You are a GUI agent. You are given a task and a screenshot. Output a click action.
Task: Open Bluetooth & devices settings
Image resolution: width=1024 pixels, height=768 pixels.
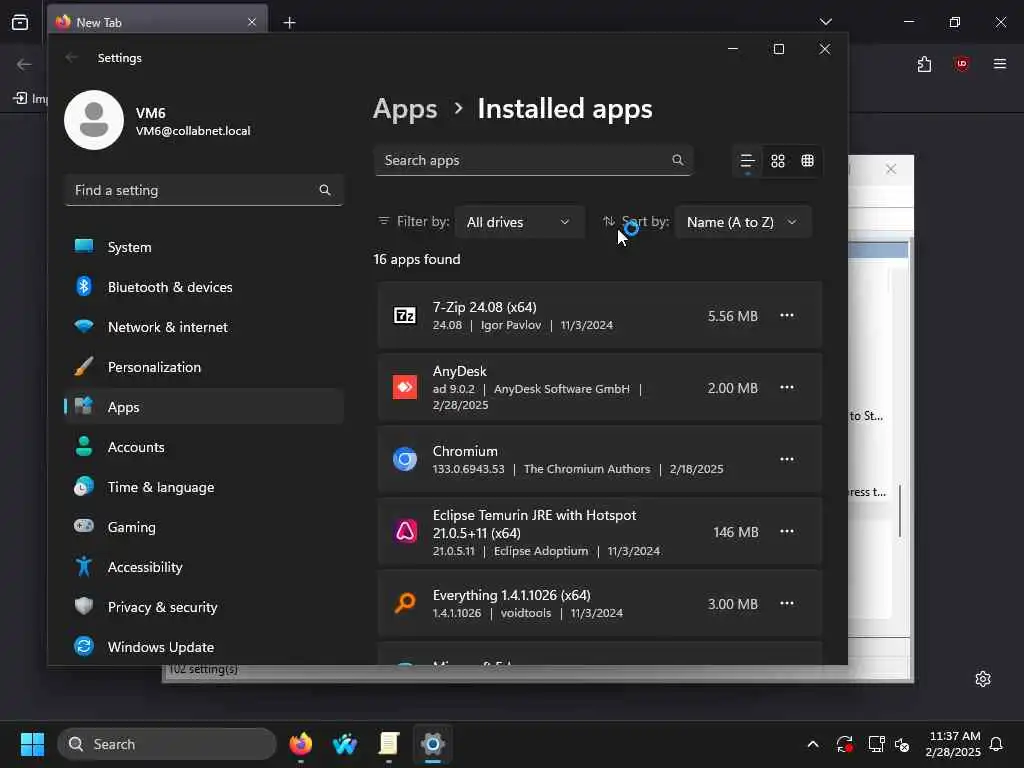click(x=204, y=287)
